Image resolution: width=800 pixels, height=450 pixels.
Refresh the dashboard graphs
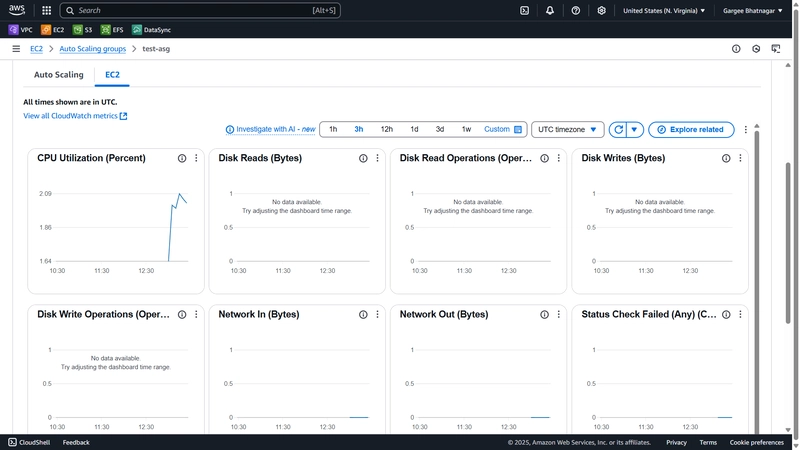coord(618,130)
